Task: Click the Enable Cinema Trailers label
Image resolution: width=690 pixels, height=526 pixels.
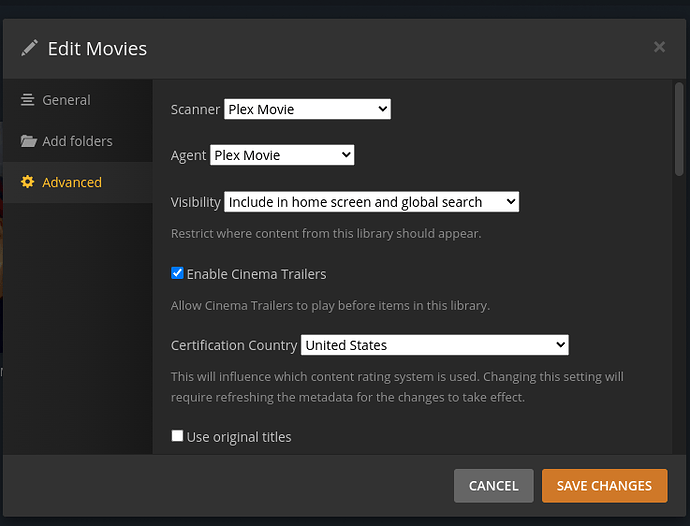Action: [256, 274]
